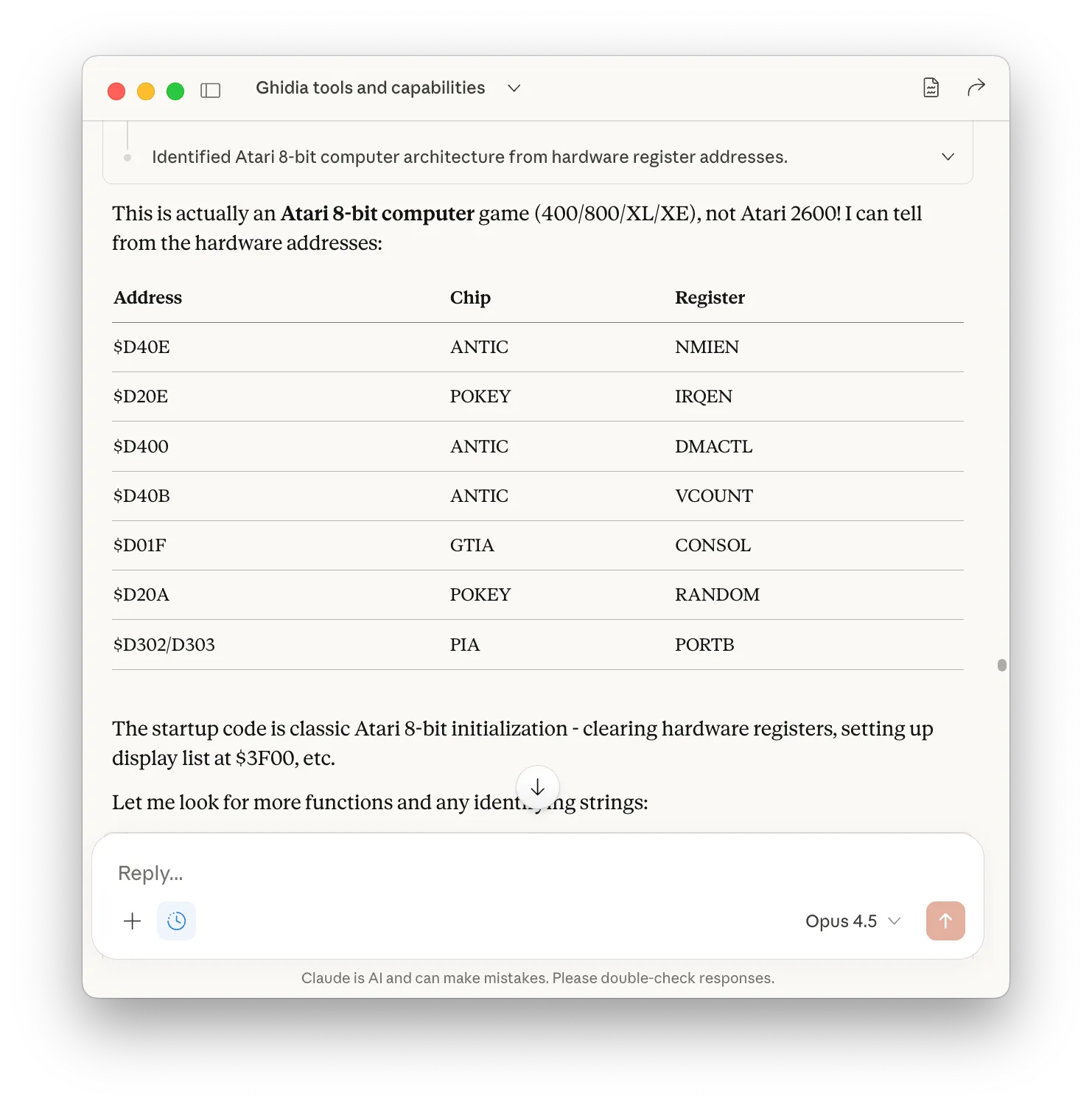Viewport: 1092px width, 1107px height.
Task: Click the "Ghidia tools and capabilities" title
Action: coord(370,88)
